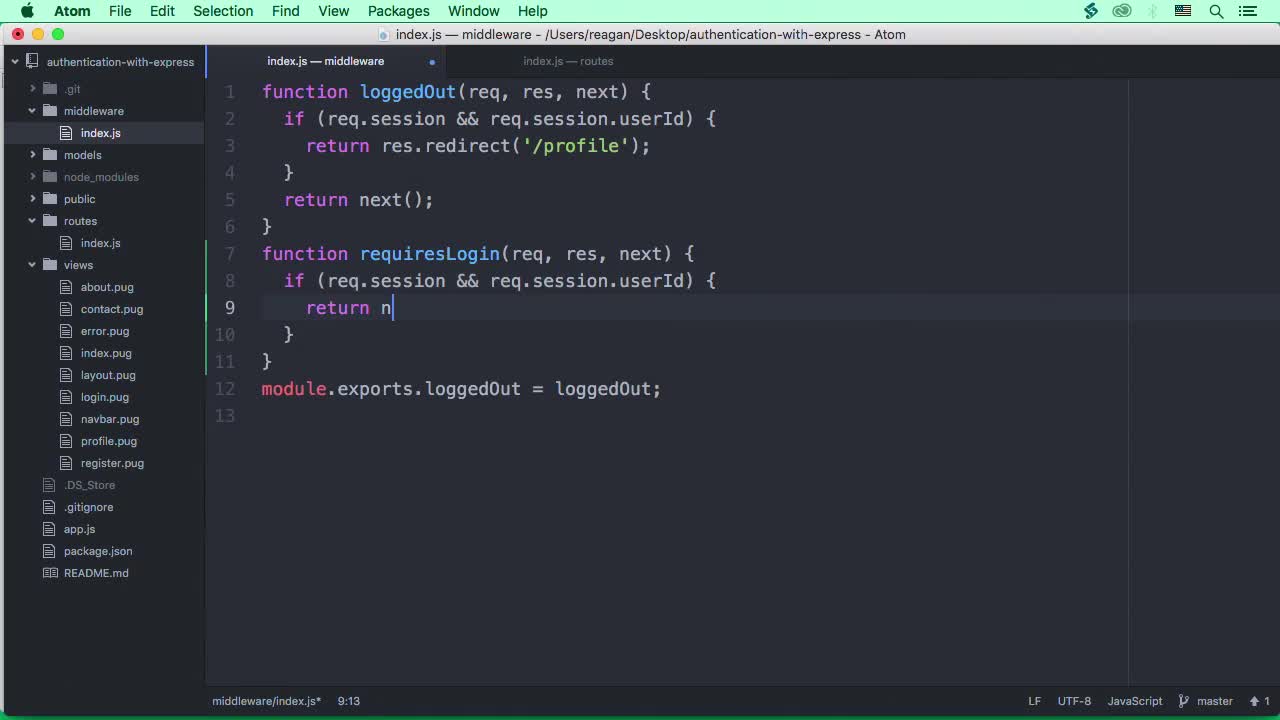Click the master branch label

click(x=1215, y=701)
